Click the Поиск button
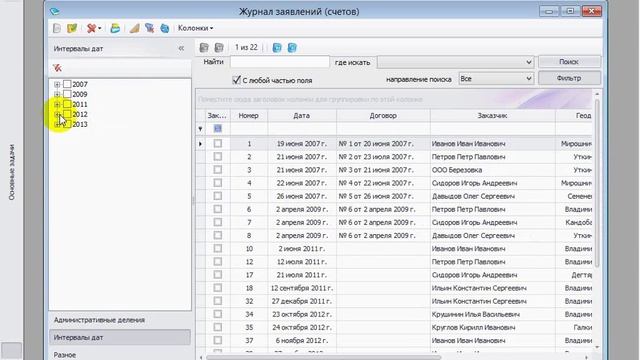Screen dimensions: 640x360 [x=569, y=62]
